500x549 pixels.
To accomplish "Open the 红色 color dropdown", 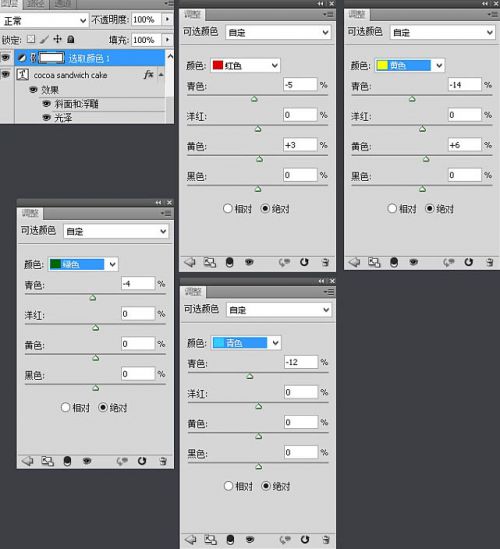I will (245, 65).
